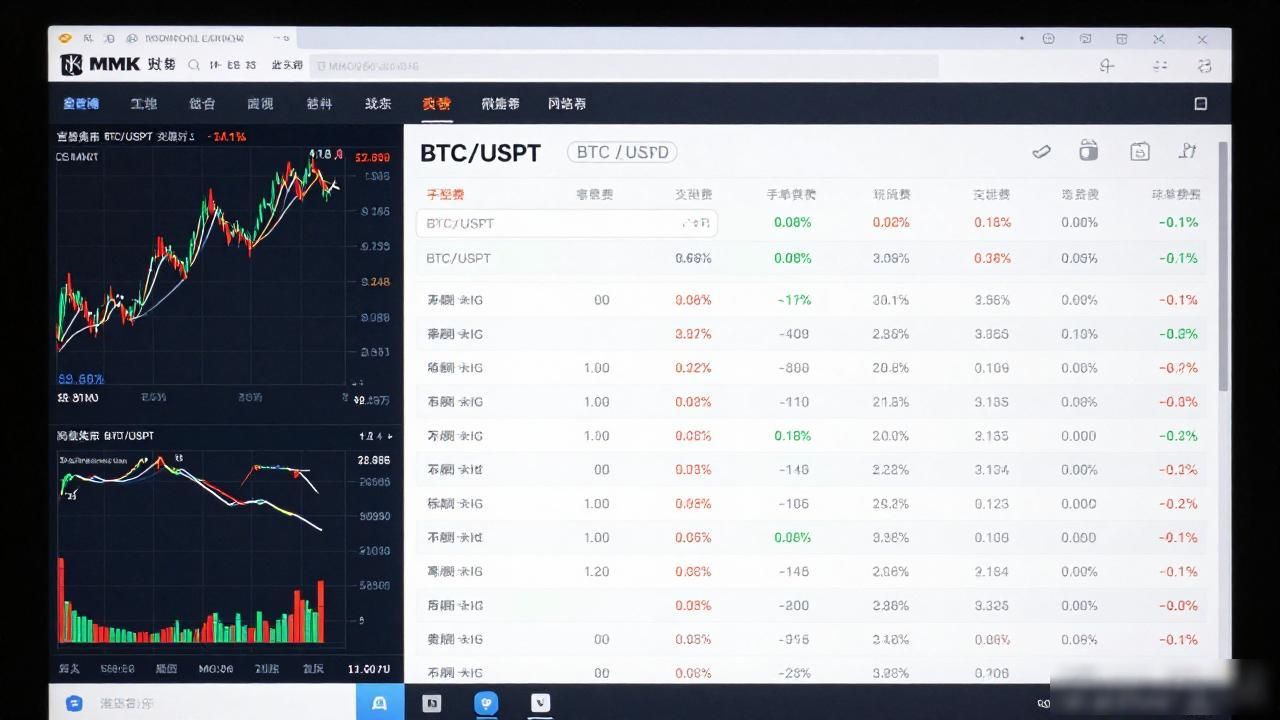Open the white square taskbar icon
Screen dimensions: 1280x720
(x=540, y=703)
